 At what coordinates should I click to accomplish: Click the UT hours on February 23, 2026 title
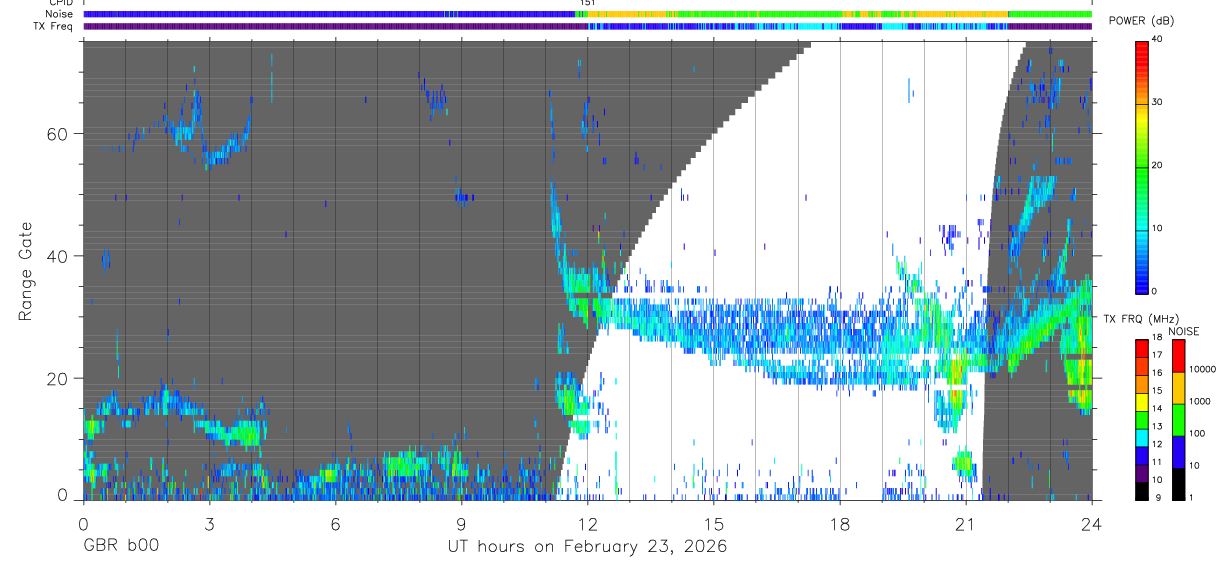pyautogui.click(x=587, y=546)
